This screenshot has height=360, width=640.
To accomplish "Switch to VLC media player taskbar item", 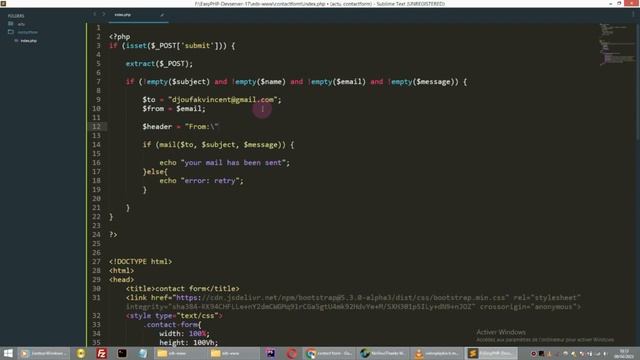I will [437, 353].
